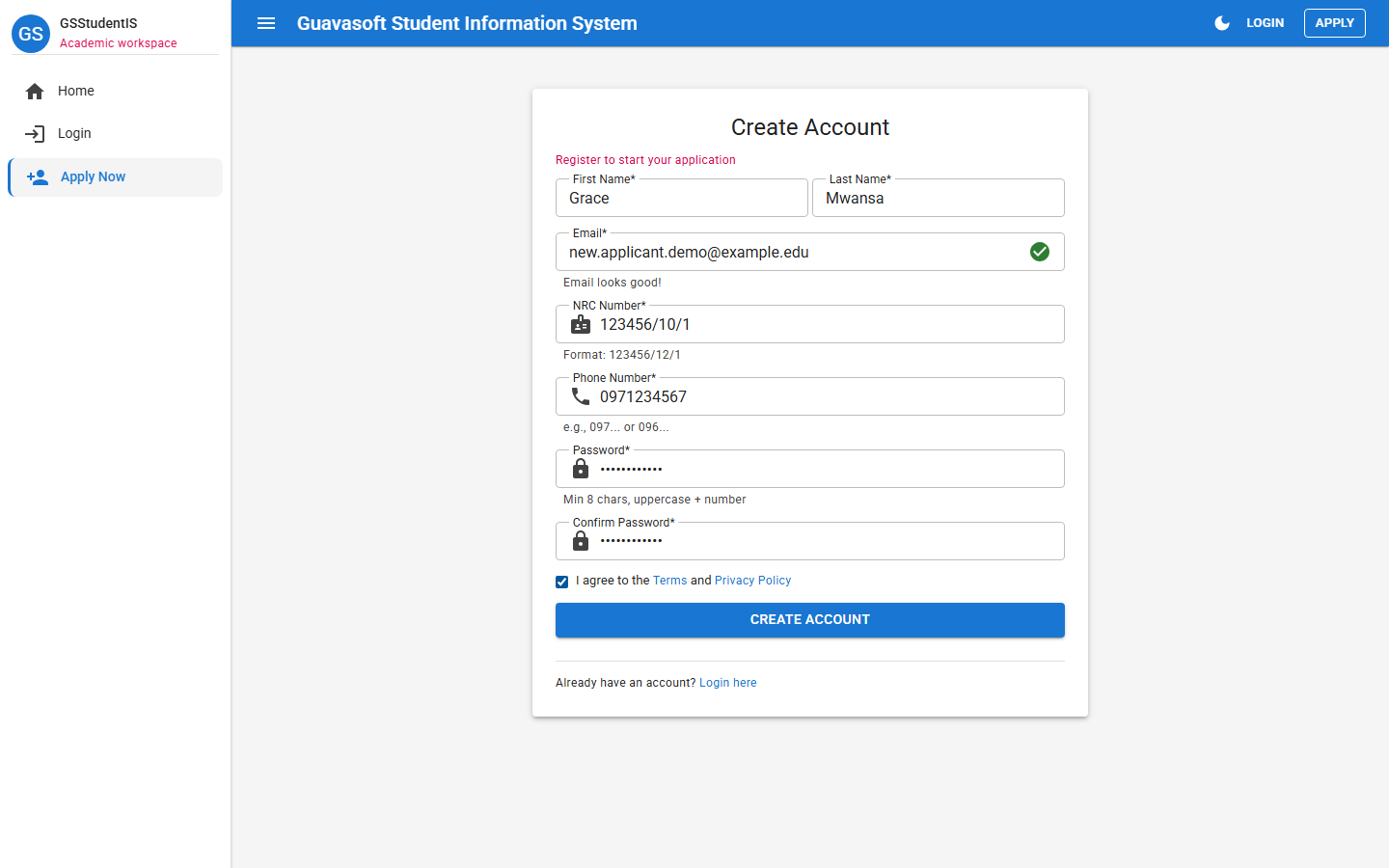Screen dimensions: 1389x868
Task: Click the Login arrow icon in sidebar
Action: (35, 134)
